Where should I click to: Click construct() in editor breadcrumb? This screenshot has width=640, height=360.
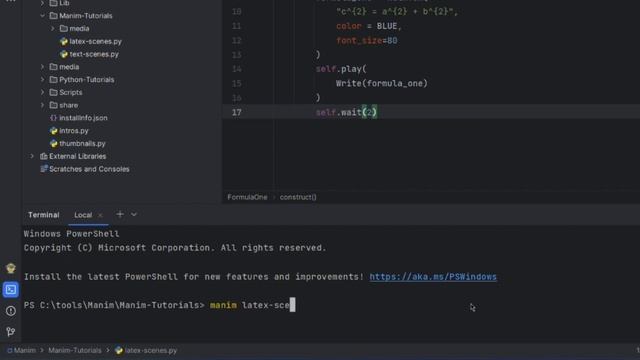298,197
